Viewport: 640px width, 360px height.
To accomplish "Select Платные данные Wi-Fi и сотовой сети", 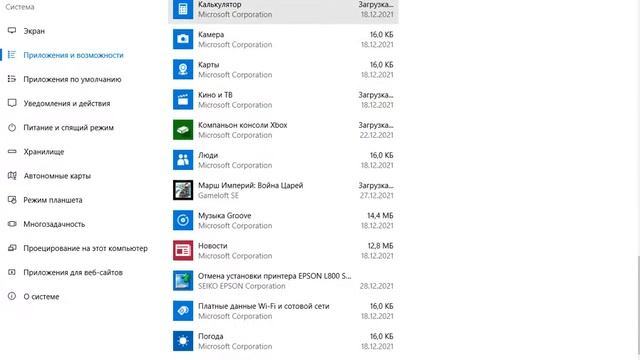I will pos(283,311).
